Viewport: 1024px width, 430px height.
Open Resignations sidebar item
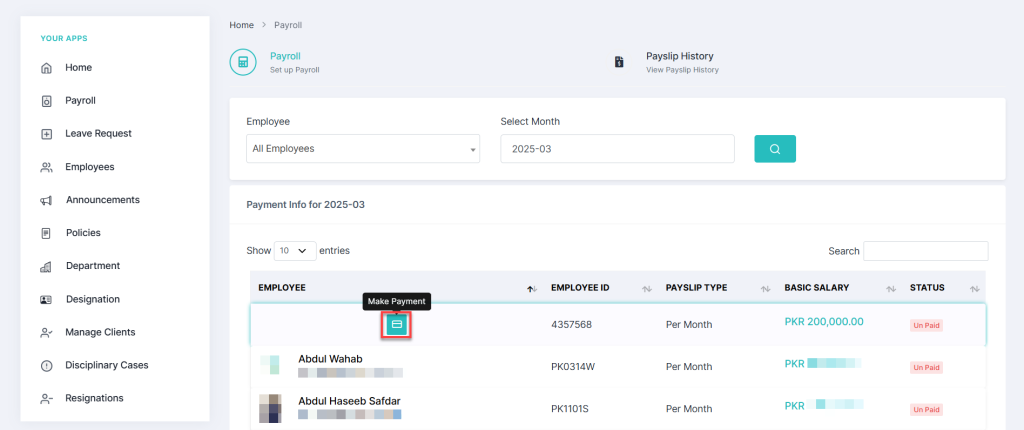[94, 398]
